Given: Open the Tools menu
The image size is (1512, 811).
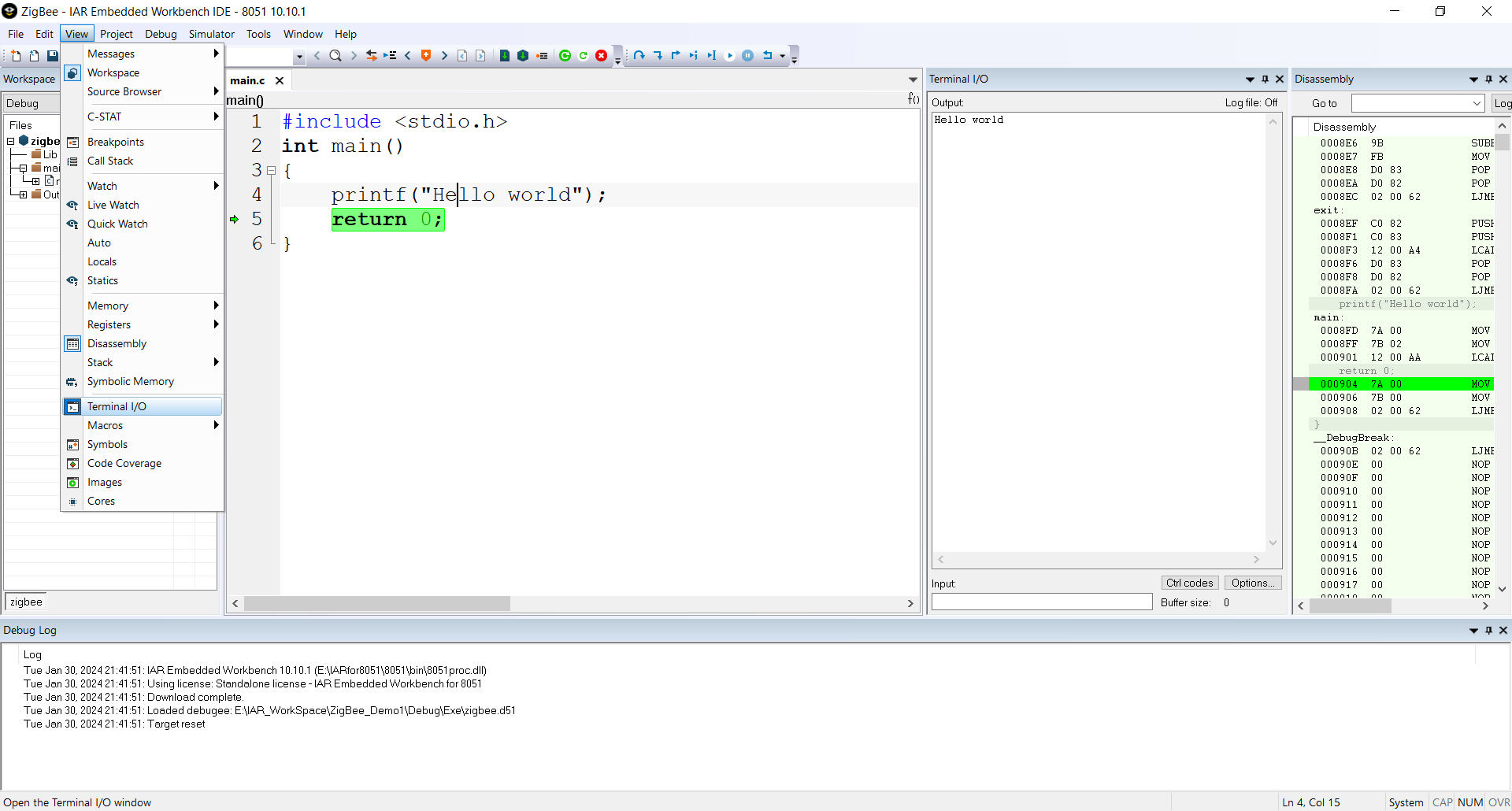Looking at the screenshot, I should pyautogui.click(x=258, y=34).
